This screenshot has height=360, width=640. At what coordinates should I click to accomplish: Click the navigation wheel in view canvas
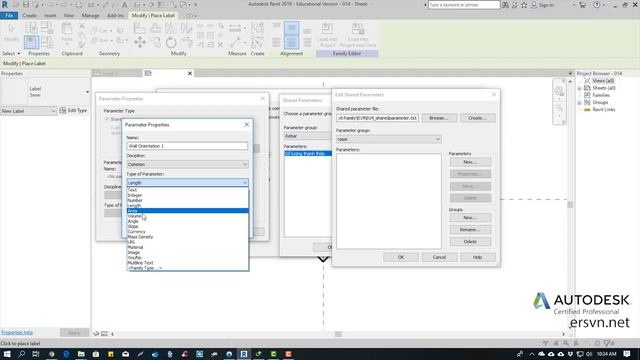point(559,91)
